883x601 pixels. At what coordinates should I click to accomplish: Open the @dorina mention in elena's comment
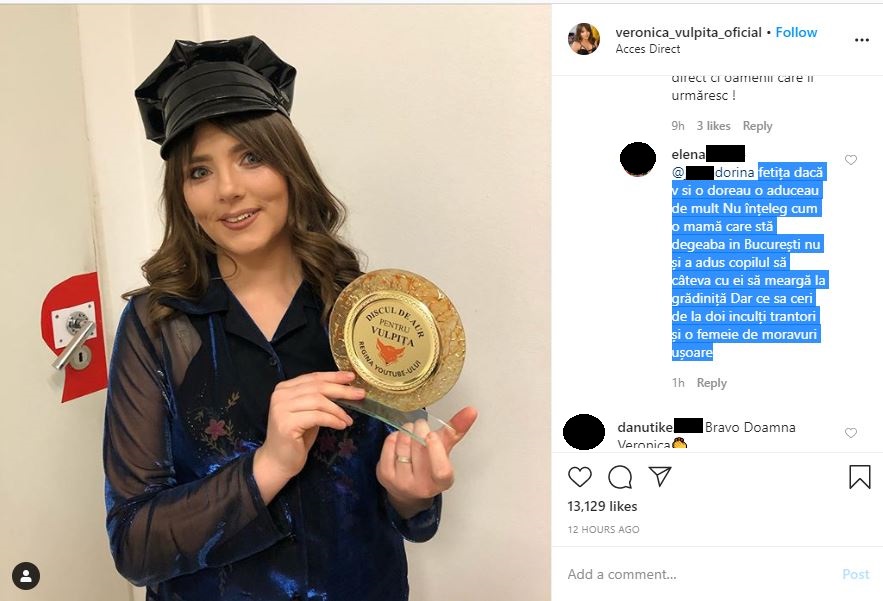click(x=713, y=172)
